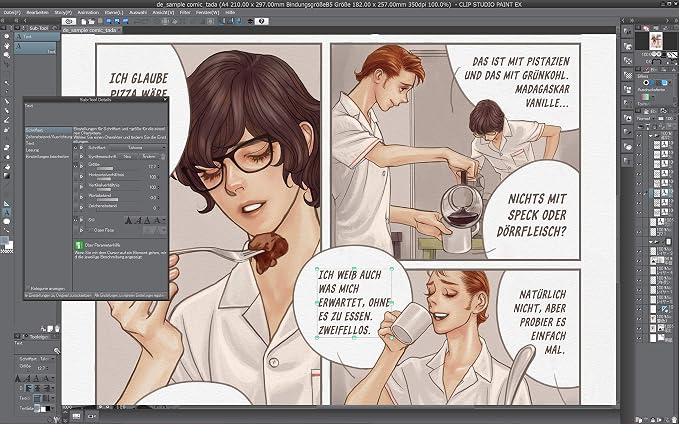This screenshot has height=424, width=679.
Task: Delete font list with trash icon
Action: [x=162, y=156]
